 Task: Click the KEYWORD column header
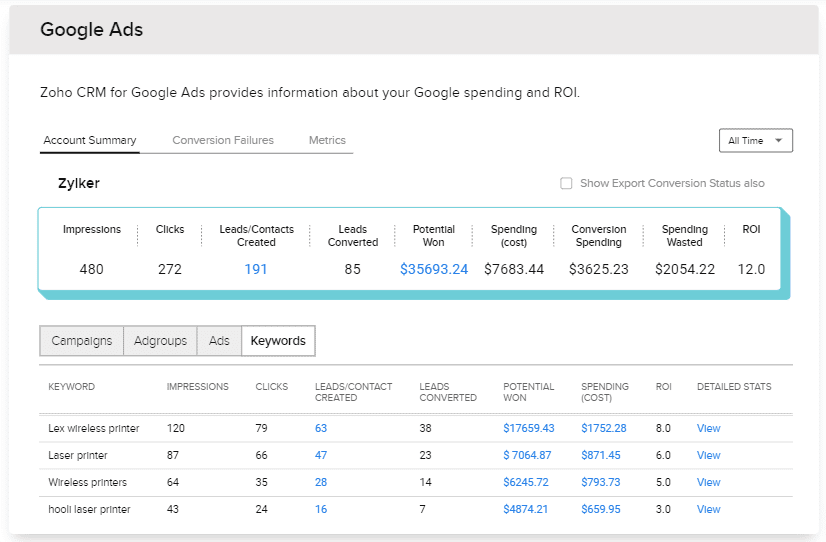tap(72, 387)
